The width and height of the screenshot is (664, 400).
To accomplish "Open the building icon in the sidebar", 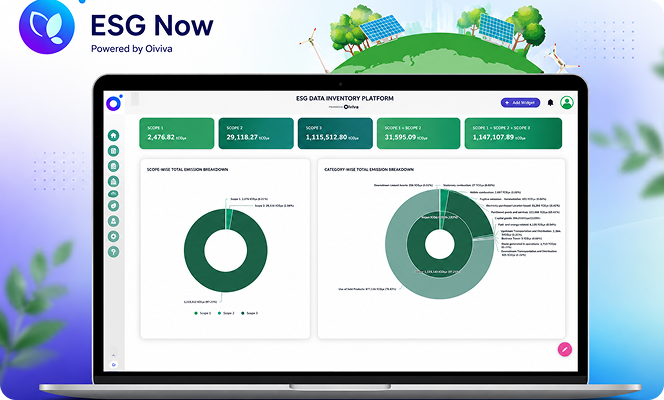I will pyautogui.click(x=113, y=181).
